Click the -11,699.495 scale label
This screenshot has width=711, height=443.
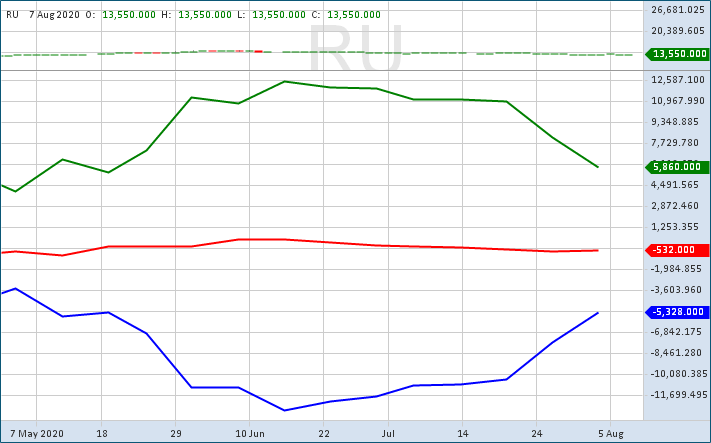click(x=679, y=395)
